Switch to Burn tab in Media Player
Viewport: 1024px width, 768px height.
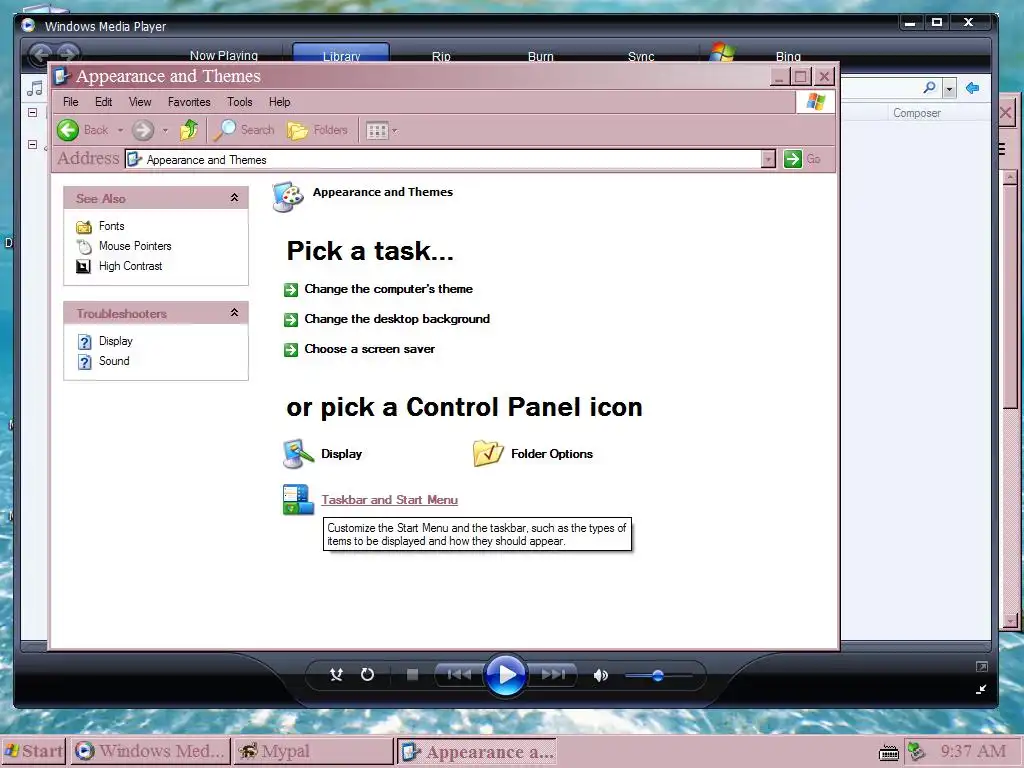541,56
